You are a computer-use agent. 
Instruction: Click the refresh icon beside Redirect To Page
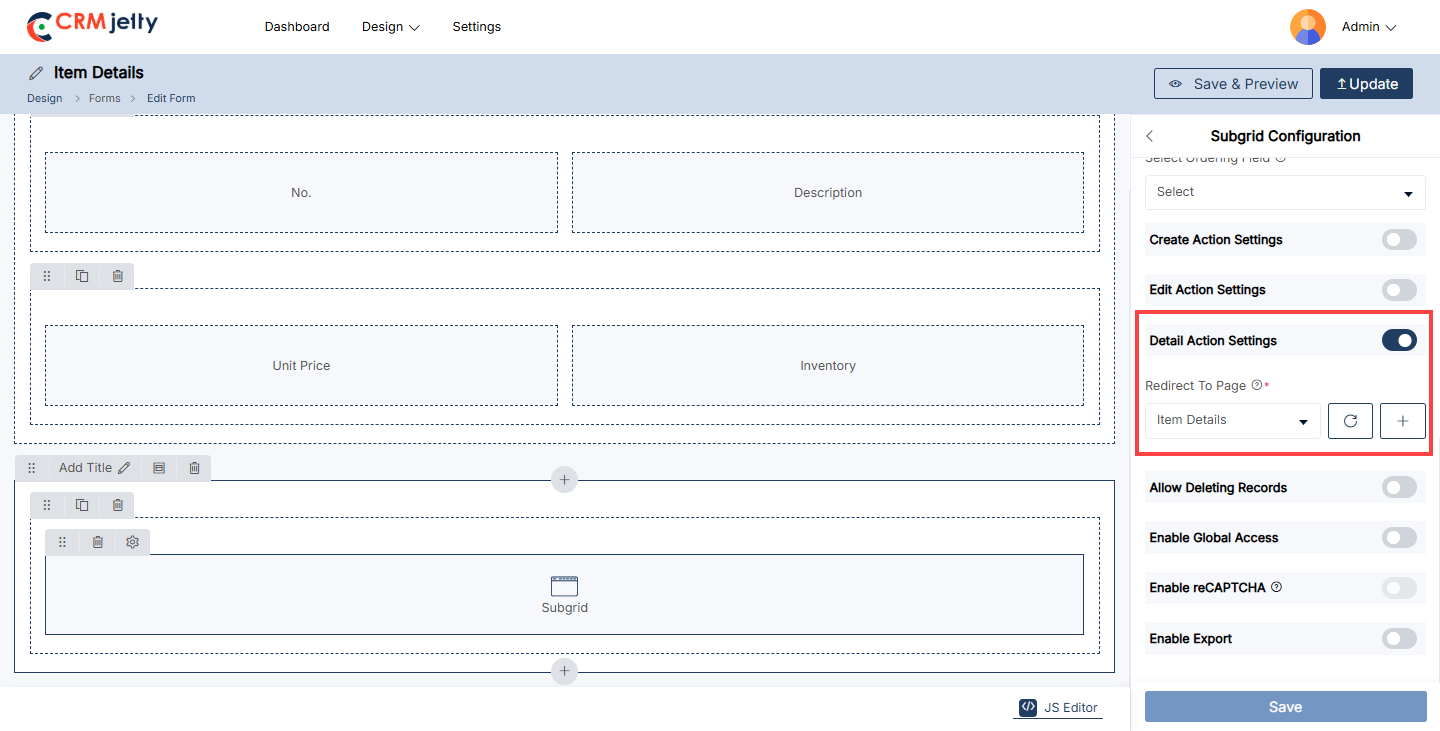[1350, 421]
